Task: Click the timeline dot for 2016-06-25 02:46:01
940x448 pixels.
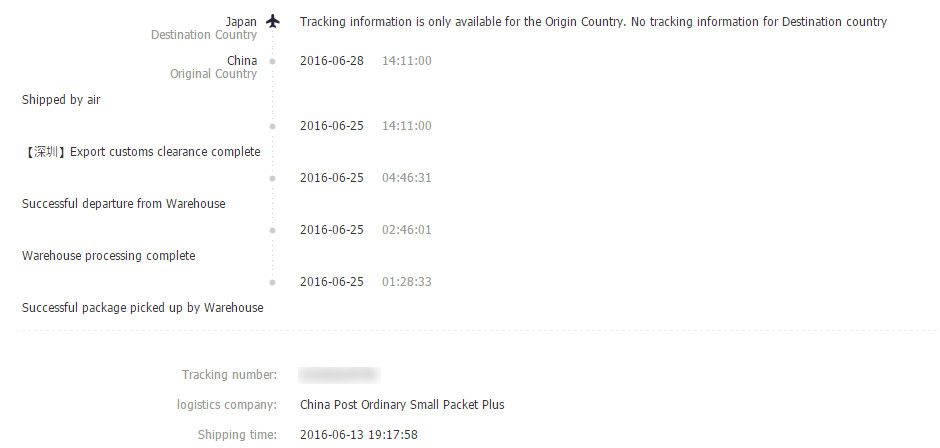Action: (272, 230)
